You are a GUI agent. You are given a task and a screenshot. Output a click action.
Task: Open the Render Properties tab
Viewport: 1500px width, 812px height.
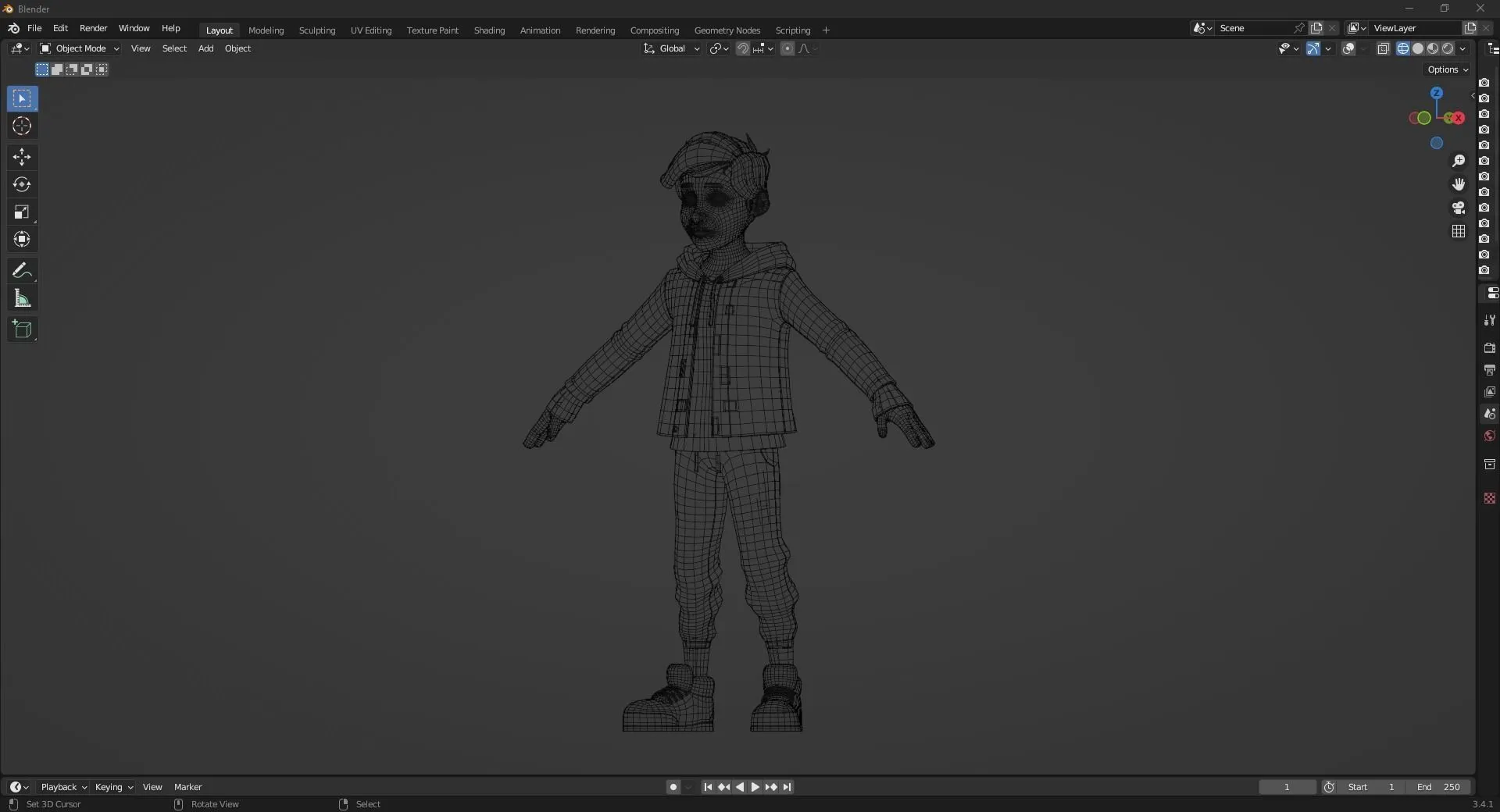pyautogui.click(x=1491, y=348)
